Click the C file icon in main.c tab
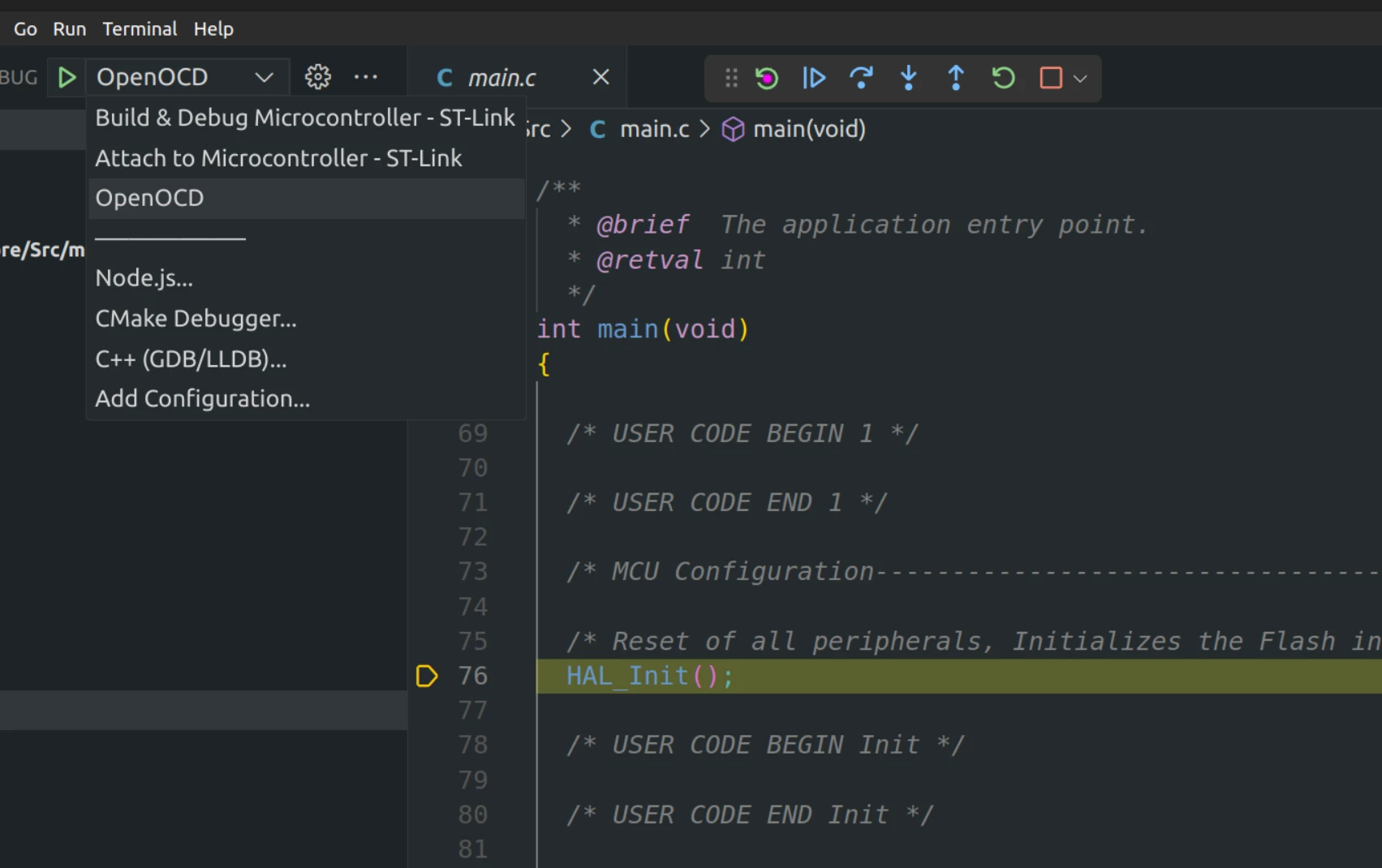The image size is (1382, 868). [445, 78]
